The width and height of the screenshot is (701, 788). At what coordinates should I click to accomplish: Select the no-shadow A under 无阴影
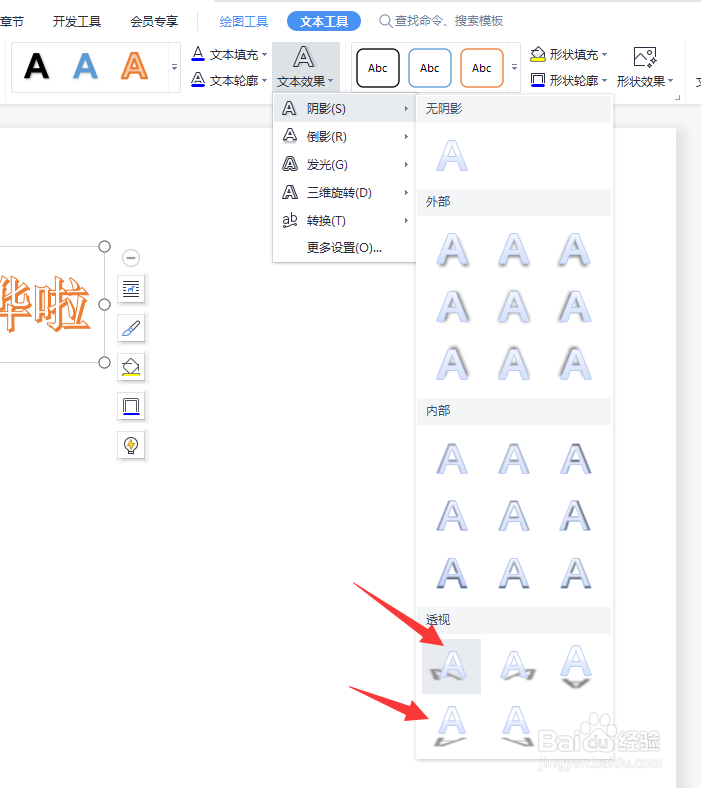[x=452, y=156]
